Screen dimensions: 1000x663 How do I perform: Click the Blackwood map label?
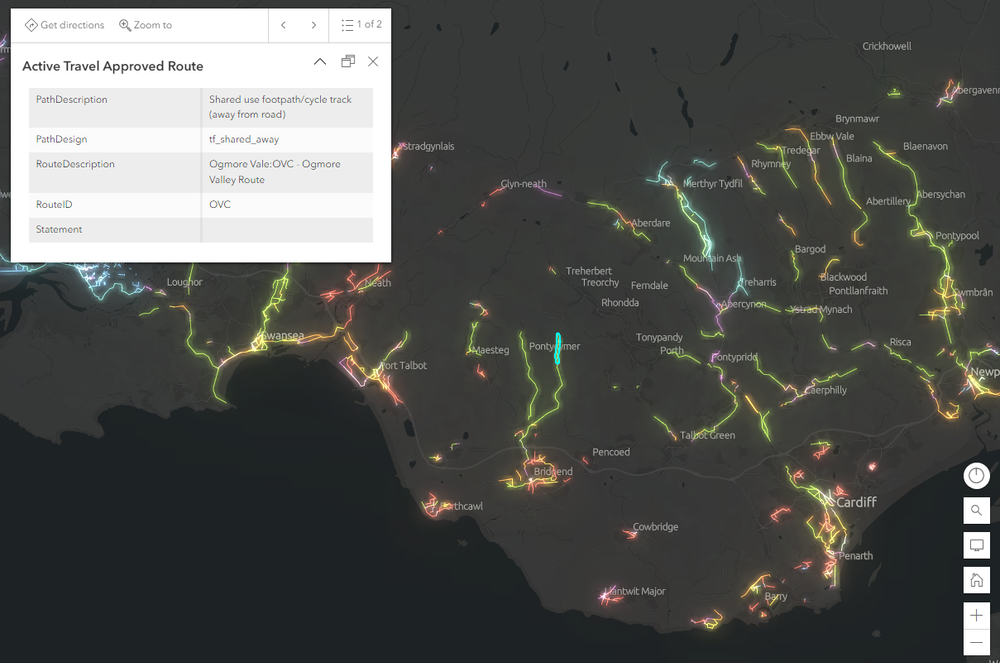(844, 277)
